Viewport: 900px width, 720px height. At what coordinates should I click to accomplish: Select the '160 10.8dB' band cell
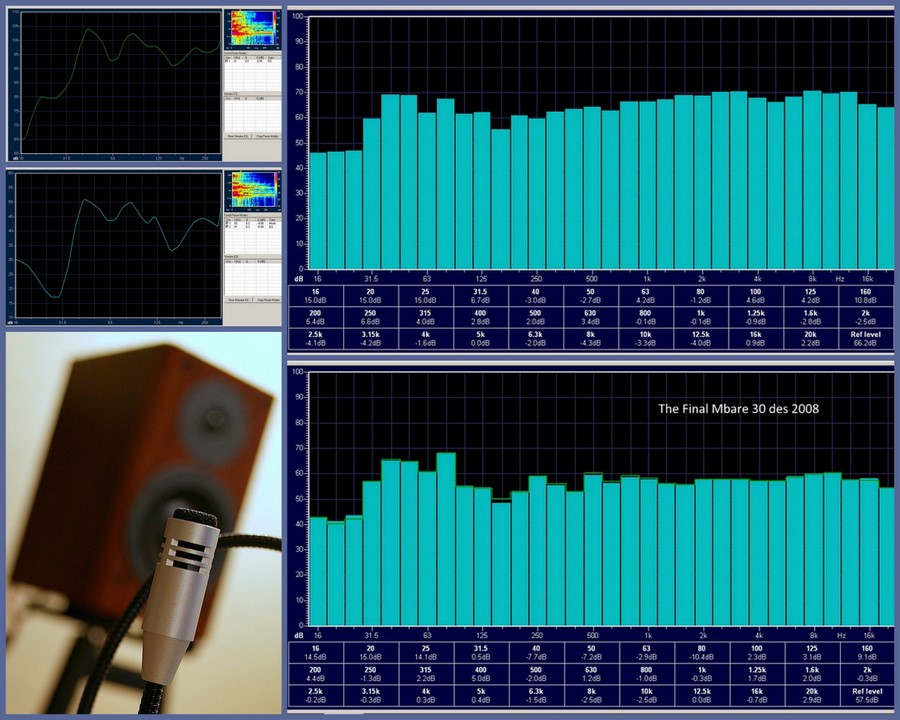click(866, 296)
